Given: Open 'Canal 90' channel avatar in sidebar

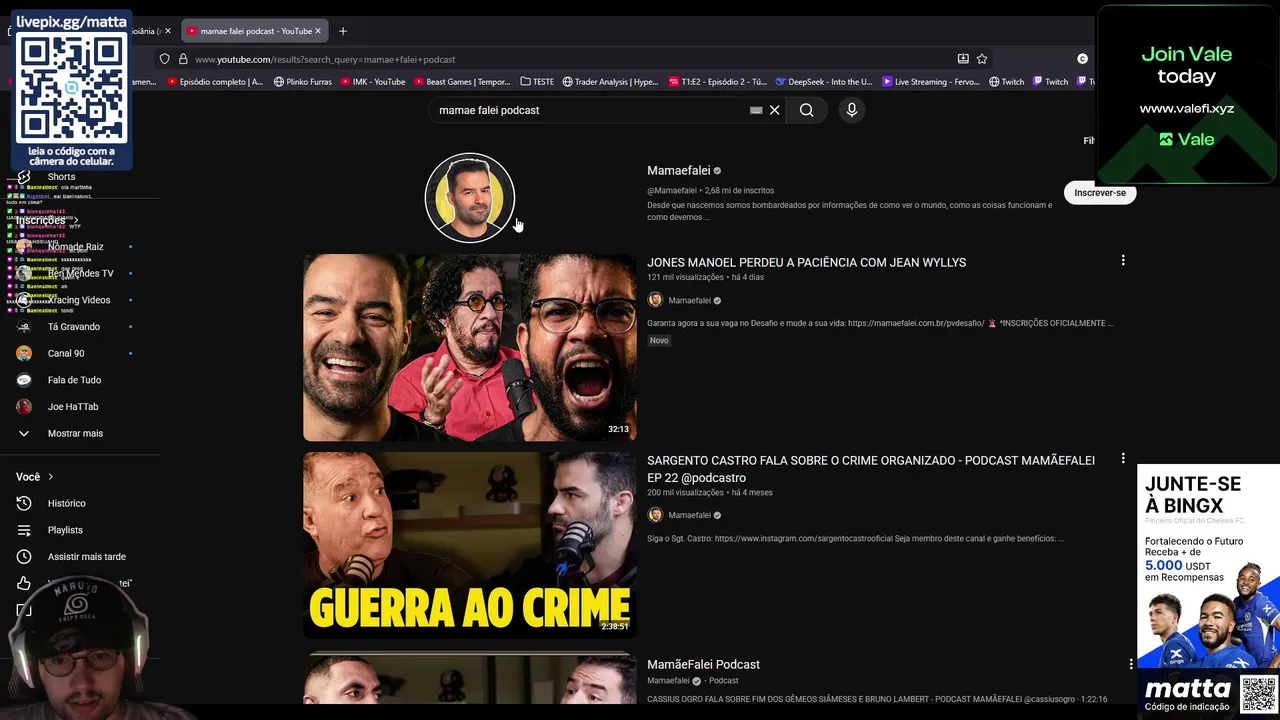Looking at the screenshot, I should [24, 353].
